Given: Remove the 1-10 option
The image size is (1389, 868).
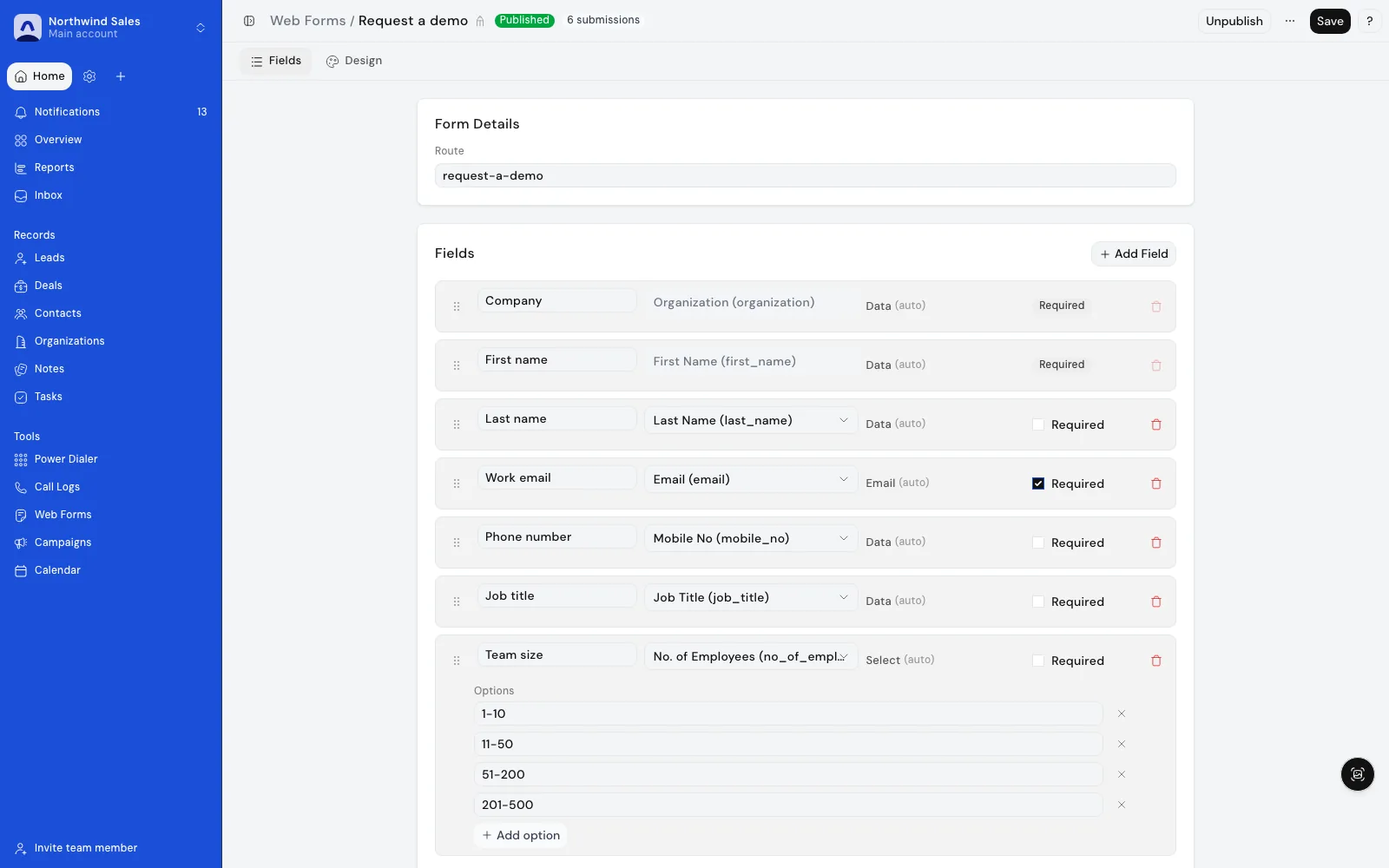Looking at the screenshot, I should [x=1122, y=713].
